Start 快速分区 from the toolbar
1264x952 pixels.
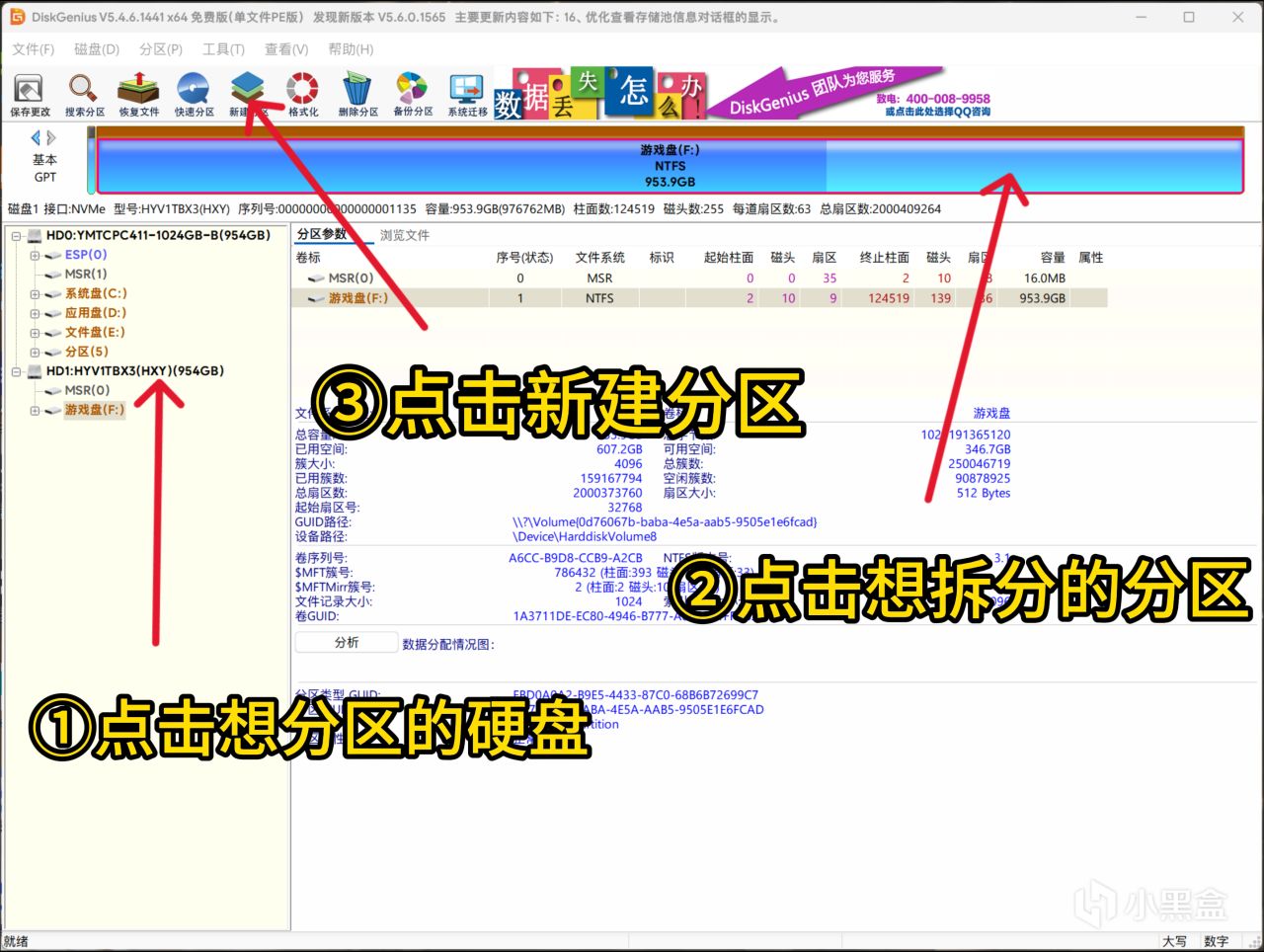[x=194, y=96]
